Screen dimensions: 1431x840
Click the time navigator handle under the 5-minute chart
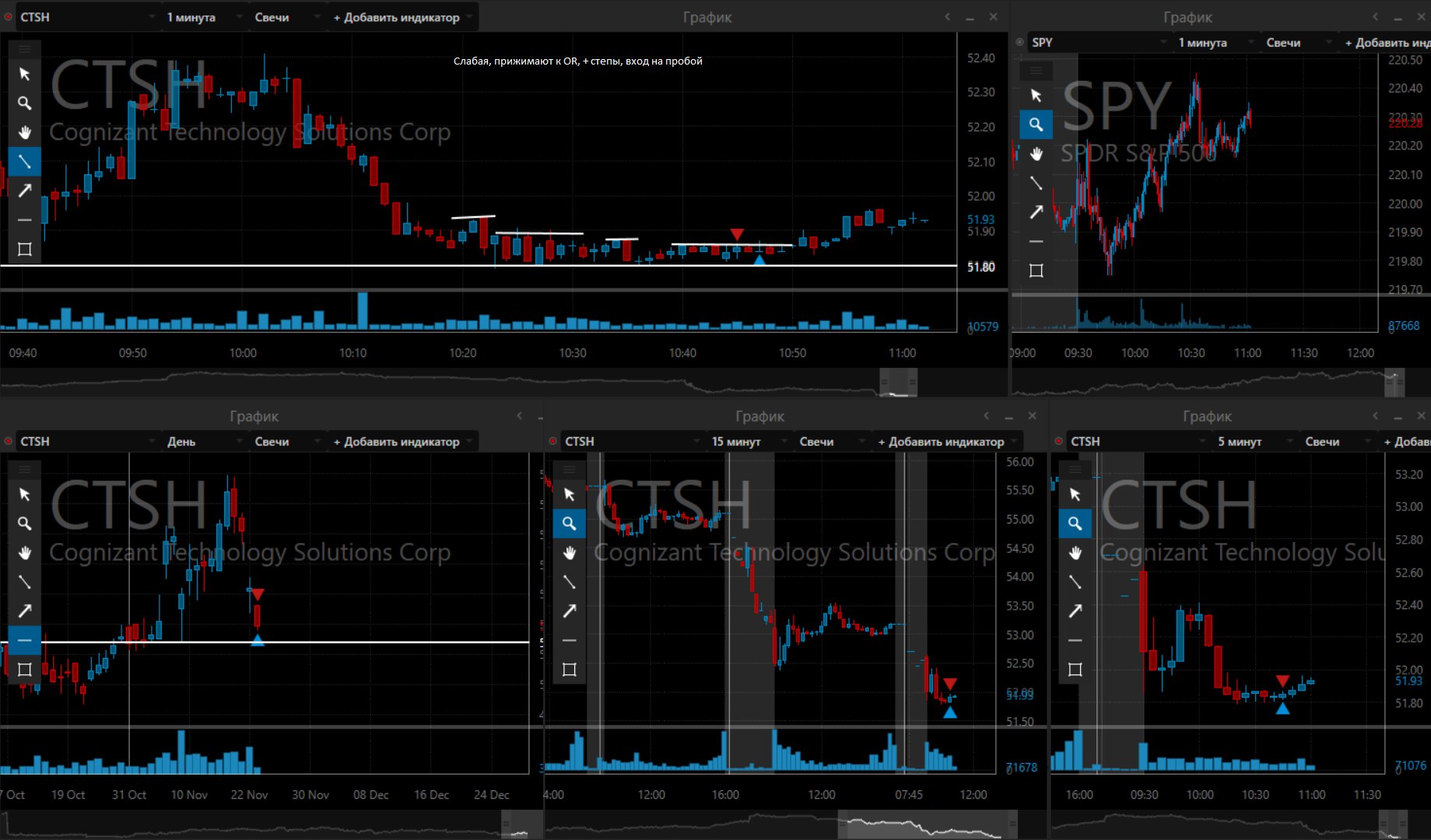pos(1393,824)
